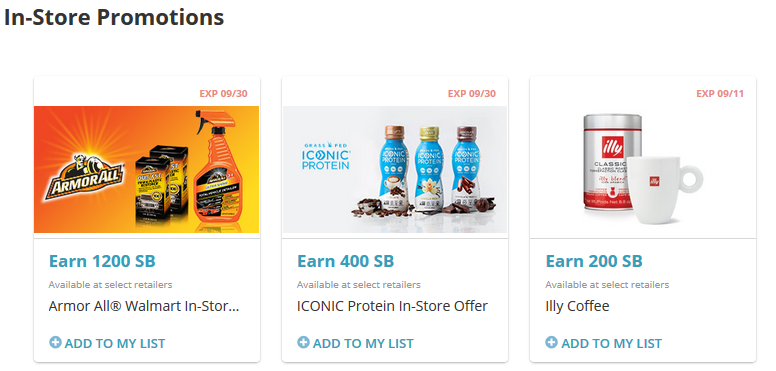Image resolution: width=776 pixels, height=371 pixels.
Task: Click the Armor All logo in the banner
Action: coord(85,178)
